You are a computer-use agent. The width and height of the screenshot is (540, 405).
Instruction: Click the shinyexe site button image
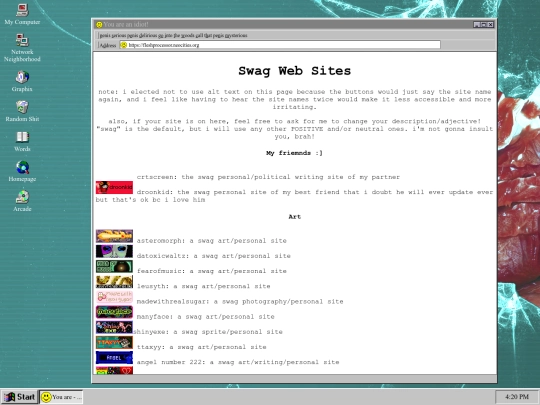(x=114, y=327)
